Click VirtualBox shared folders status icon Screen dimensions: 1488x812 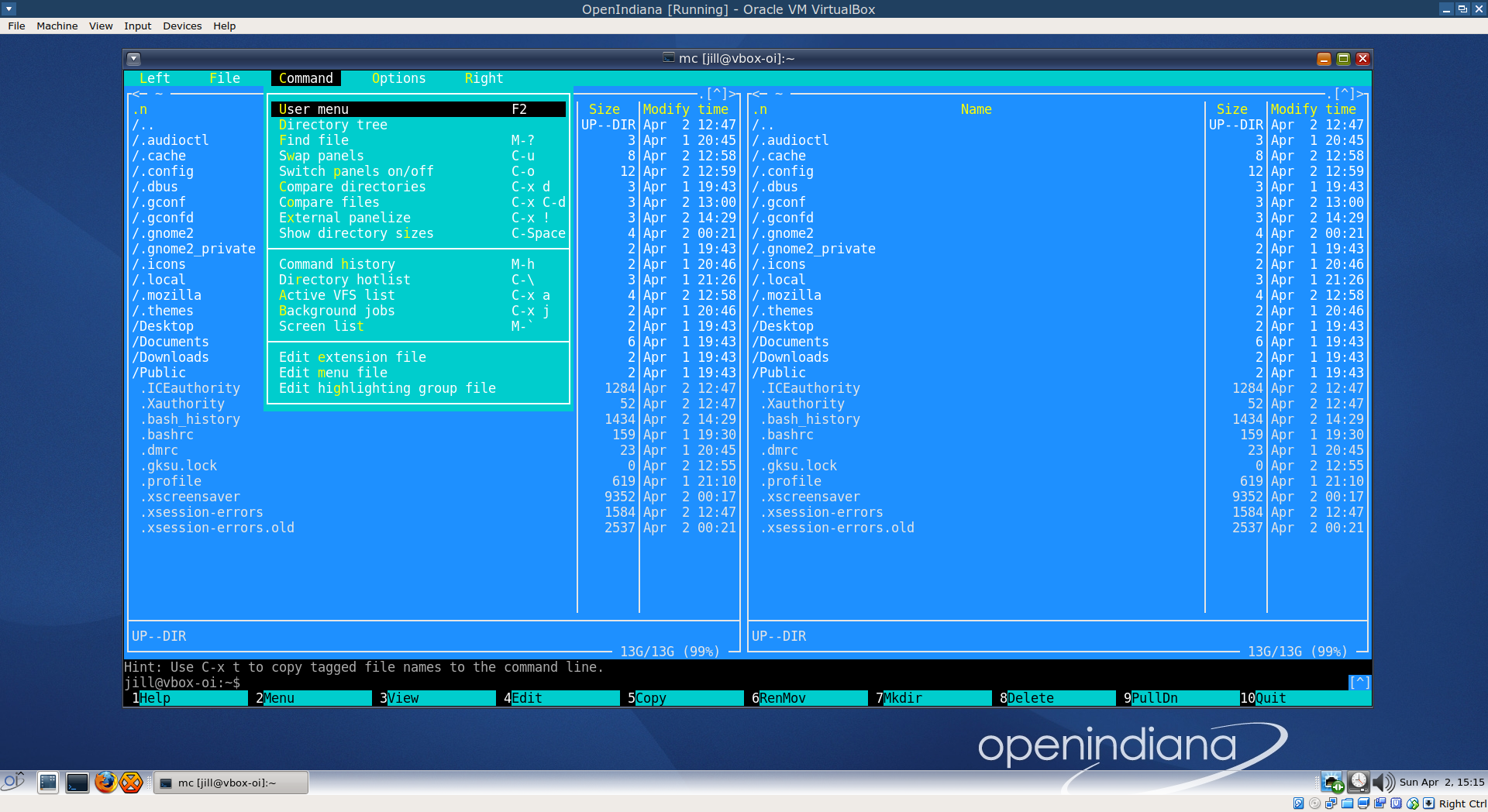(x=1347, y=803)
